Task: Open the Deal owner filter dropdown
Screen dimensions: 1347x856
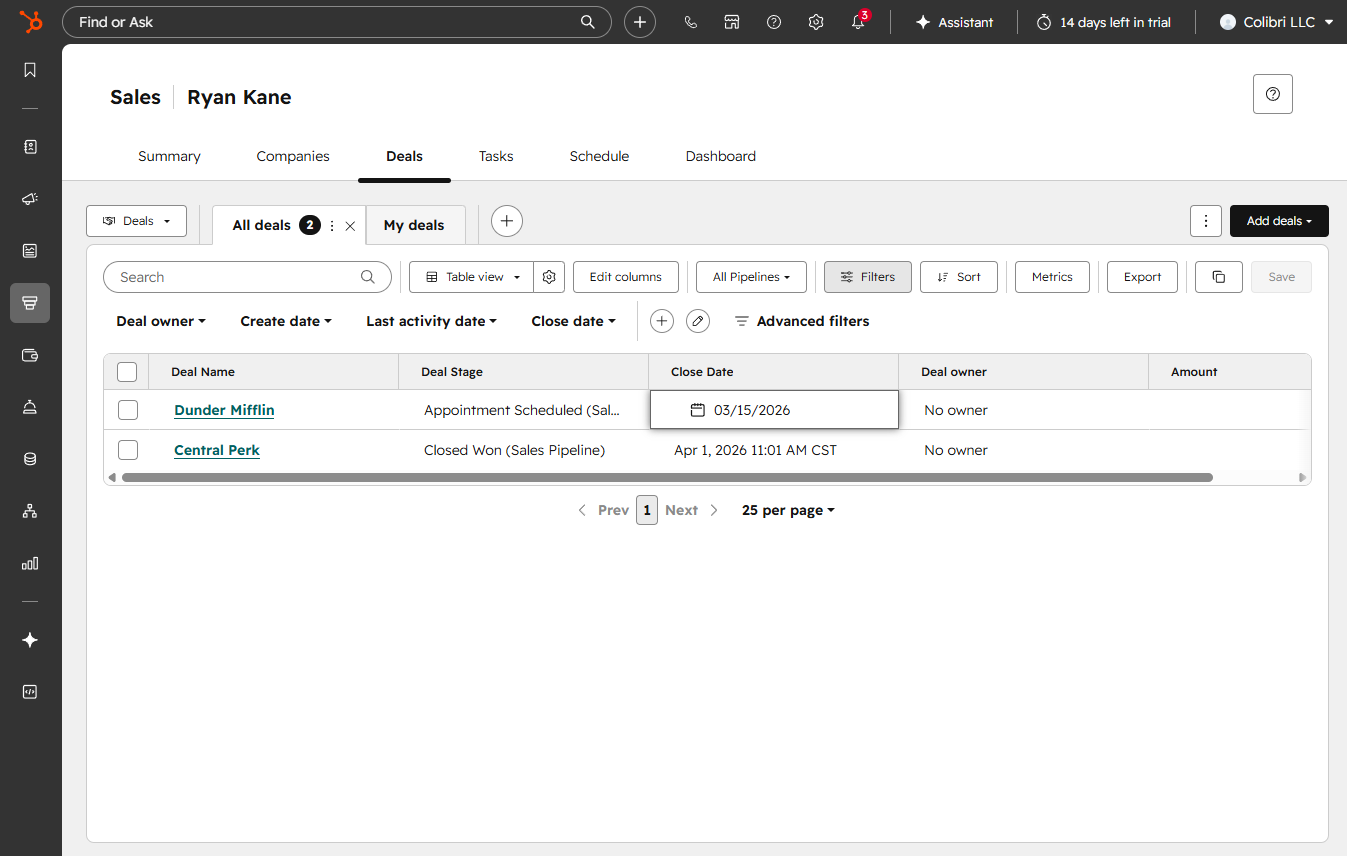Action: [160, 320]
